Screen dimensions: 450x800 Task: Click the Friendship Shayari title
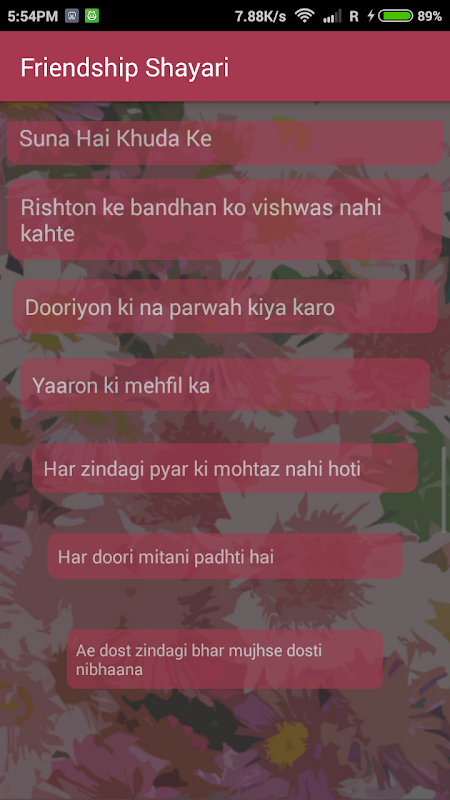click(124, 68)
